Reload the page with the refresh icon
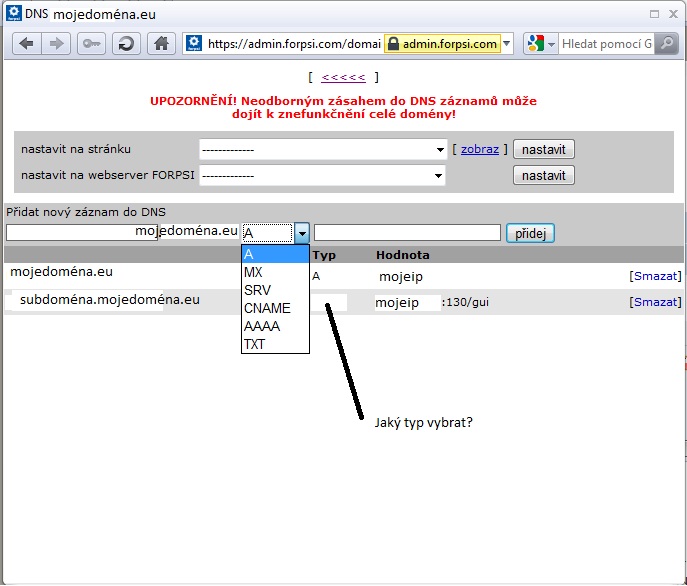The width and height of the screenshot is (687, 586). click(x=126, y=44)
